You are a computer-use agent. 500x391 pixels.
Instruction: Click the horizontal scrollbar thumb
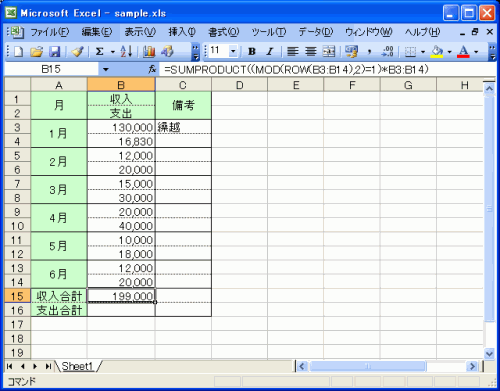367,366
